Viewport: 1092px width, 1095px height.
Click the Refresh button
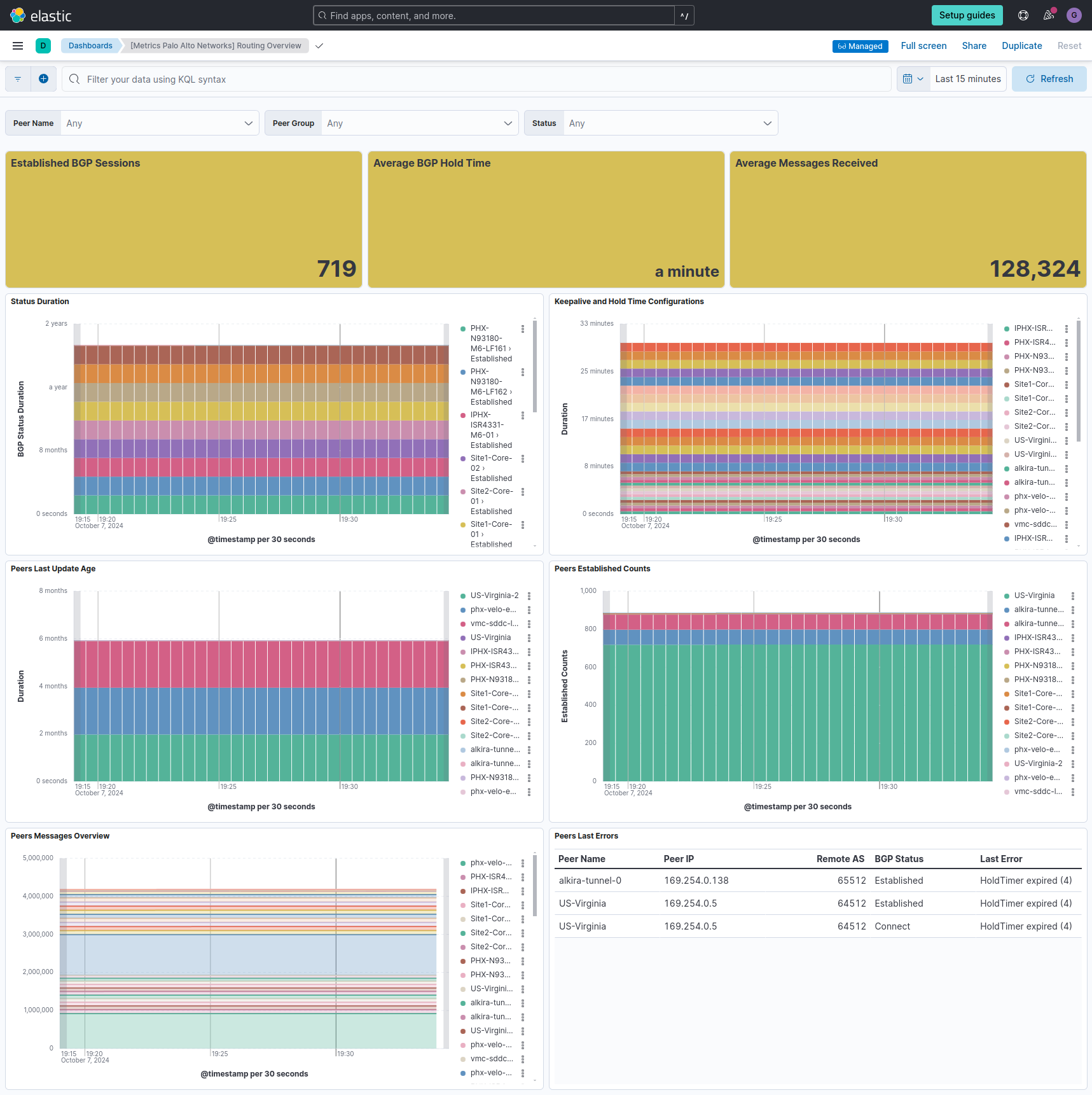1049,79
